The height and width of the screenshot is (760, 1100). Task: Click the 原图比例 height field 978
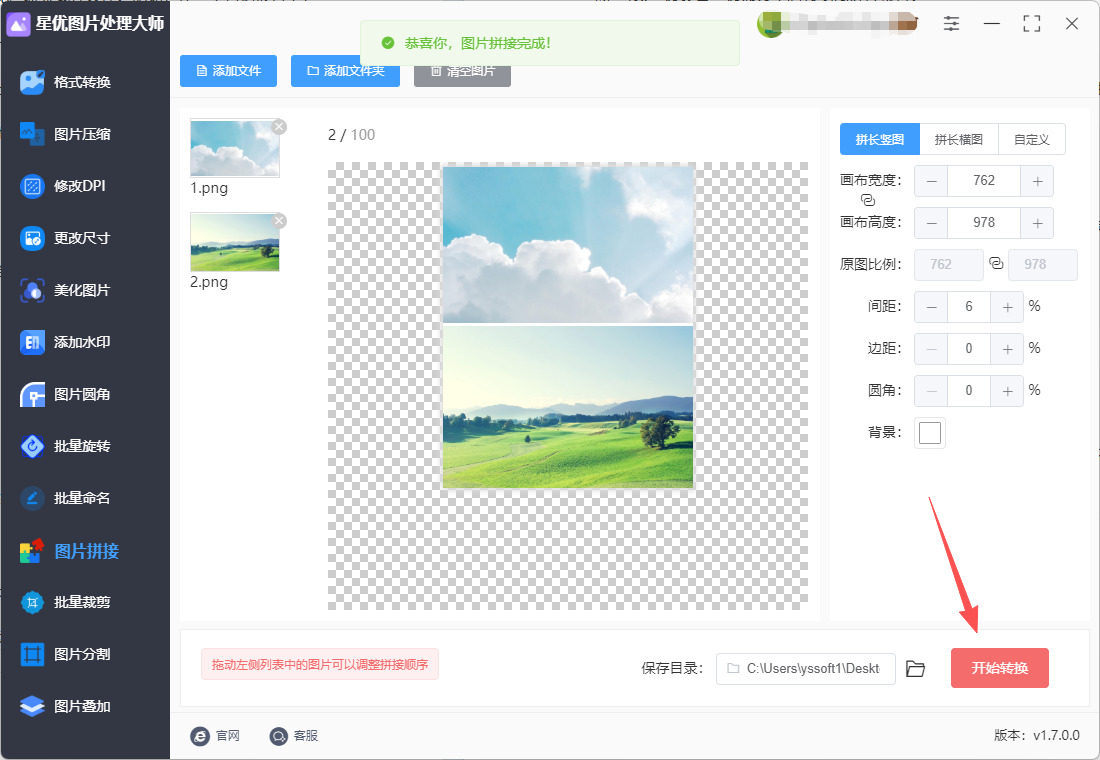[1042, 265]
